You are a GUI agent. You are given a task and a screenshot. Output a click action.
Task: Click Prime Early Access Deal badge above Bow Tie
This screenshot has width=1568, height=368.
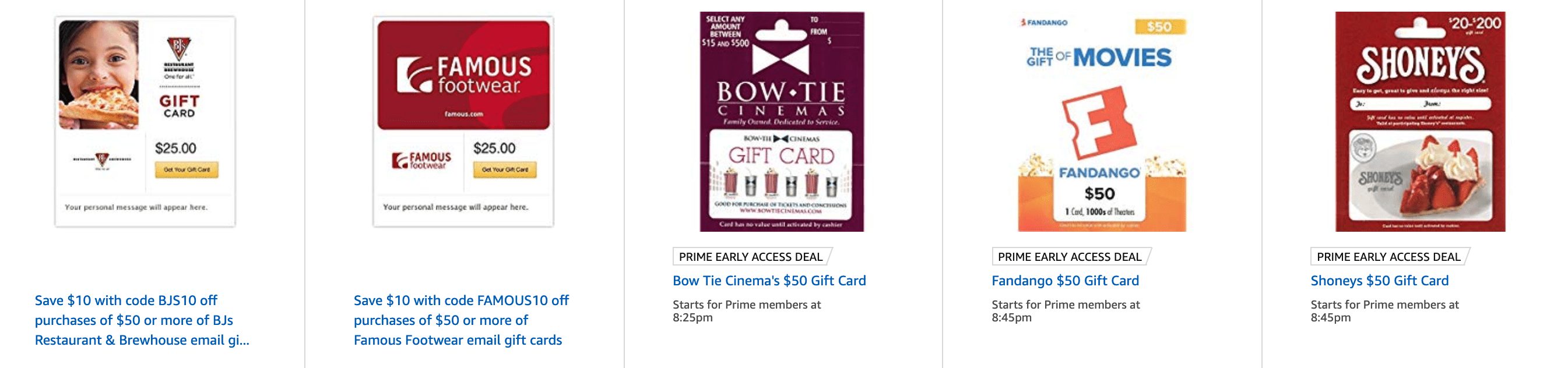(752, 257)
